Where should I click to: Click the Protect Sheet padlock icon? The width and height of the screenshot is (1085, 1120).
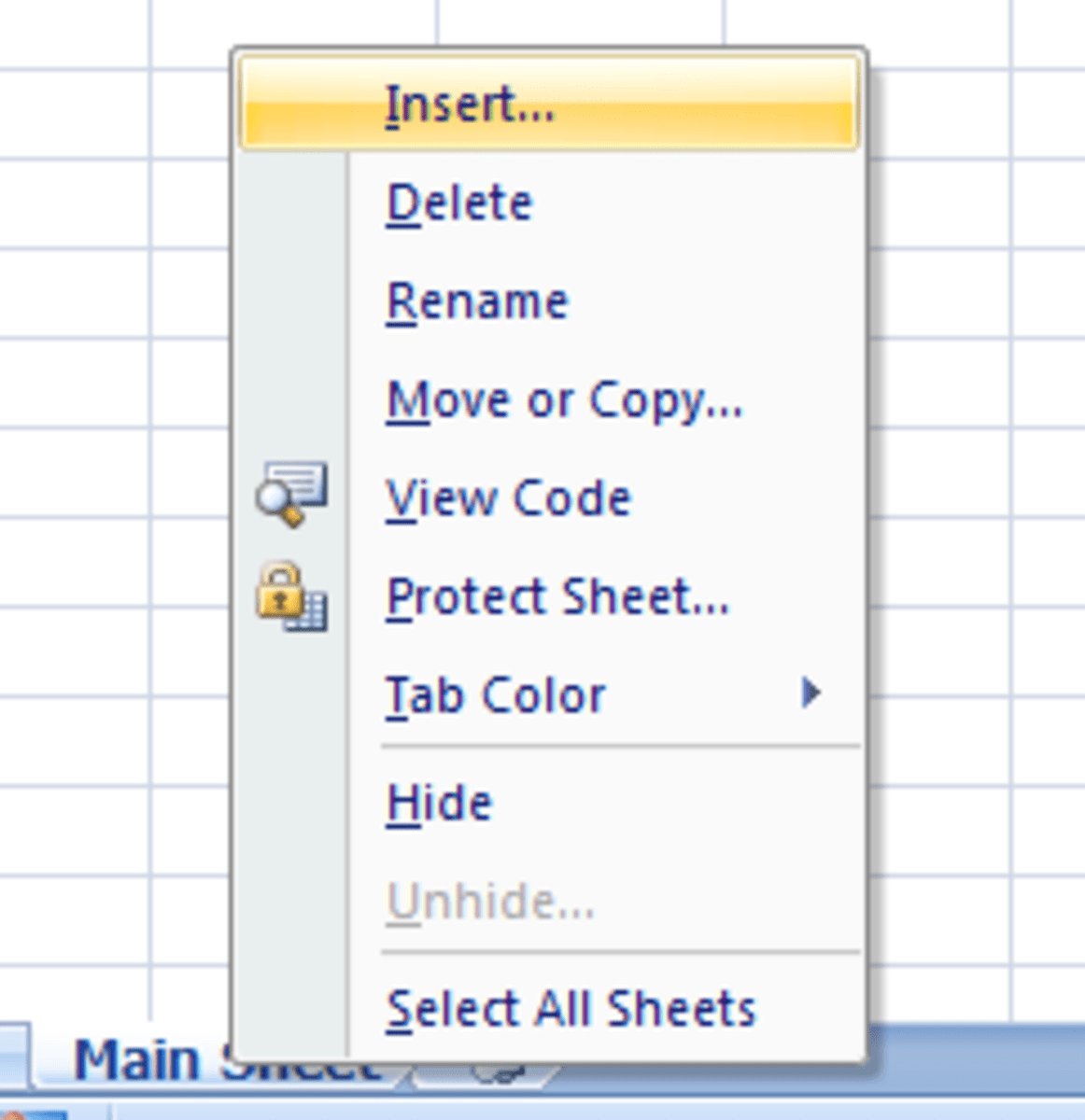coord(291,596)
